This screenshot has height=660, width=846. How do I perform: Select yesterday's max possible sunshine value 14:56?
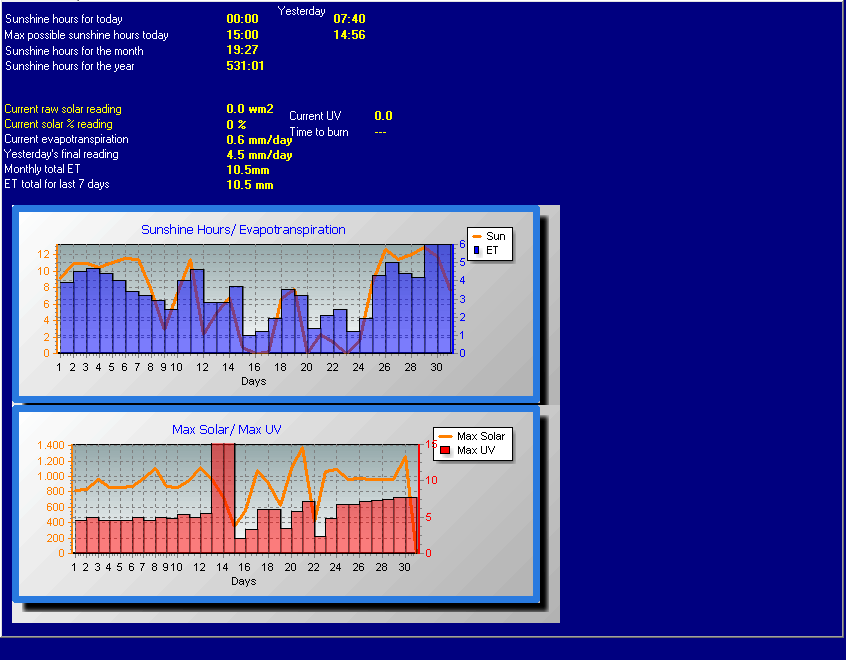point(349,35)
